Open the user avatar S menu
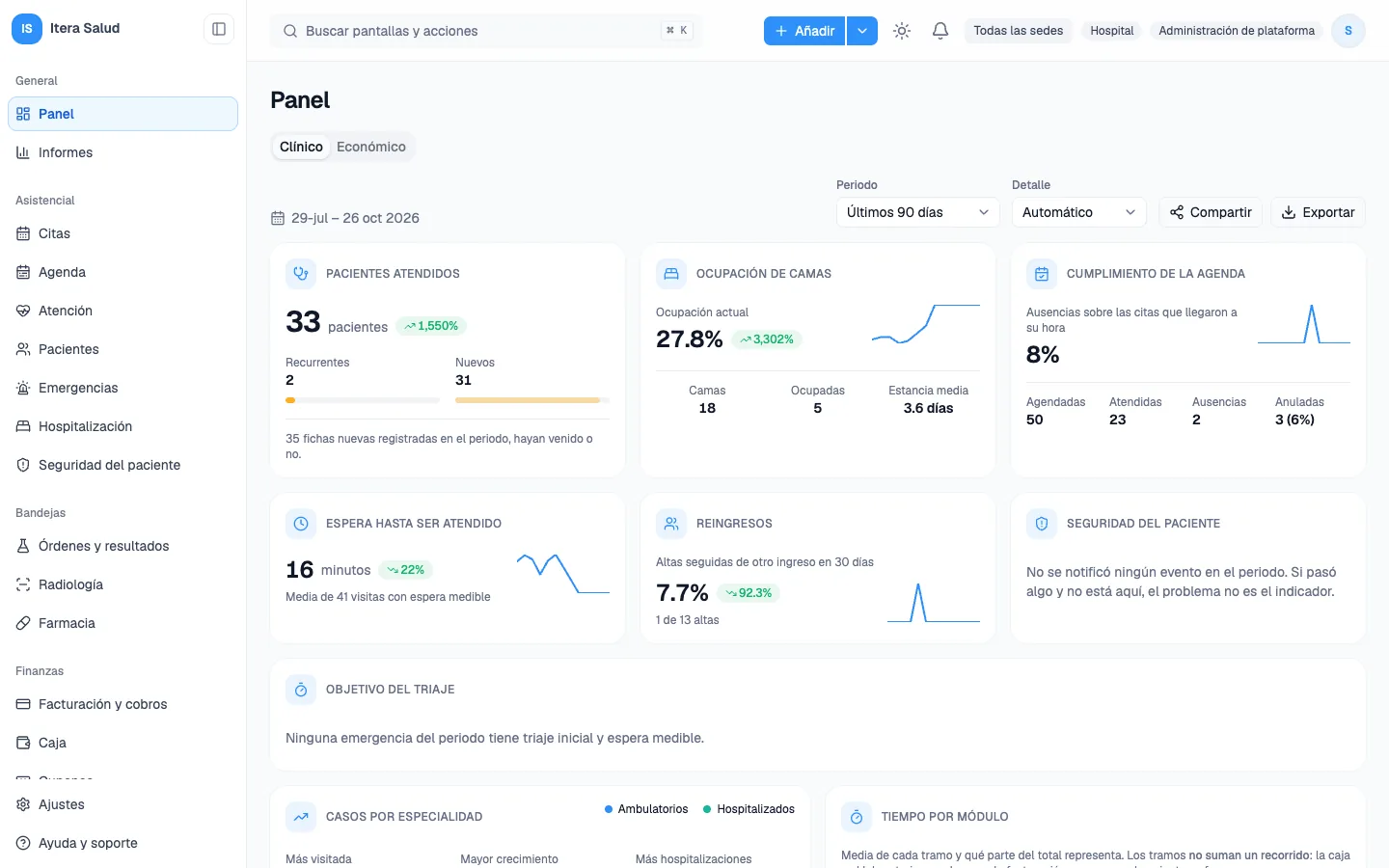Viewport: 1389px width, 868px height. pyautogui.click(x=1348, y=31)
